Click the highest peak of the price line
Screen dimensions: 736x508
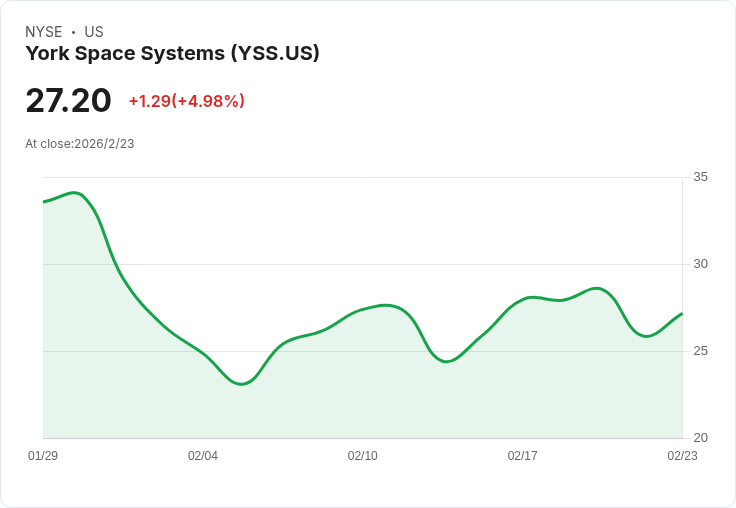pyautogui.click(x=75, y=192)
